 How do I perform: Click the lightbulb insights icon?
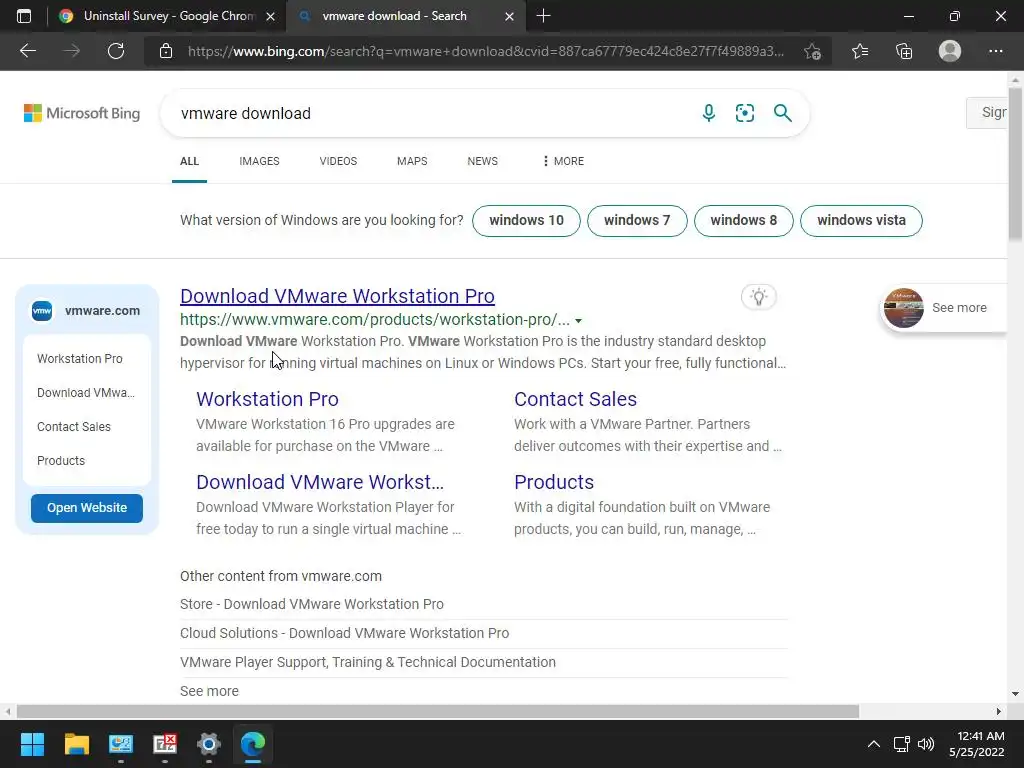(758, 297)
